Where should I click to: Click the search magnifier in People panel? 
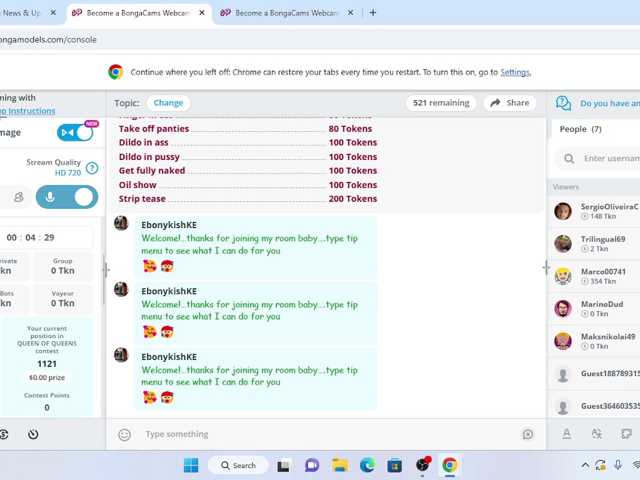(569, 158)
